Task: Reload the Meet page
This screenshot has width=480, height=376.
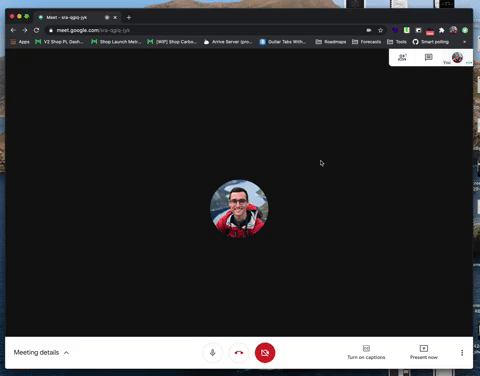Action: 36,30
